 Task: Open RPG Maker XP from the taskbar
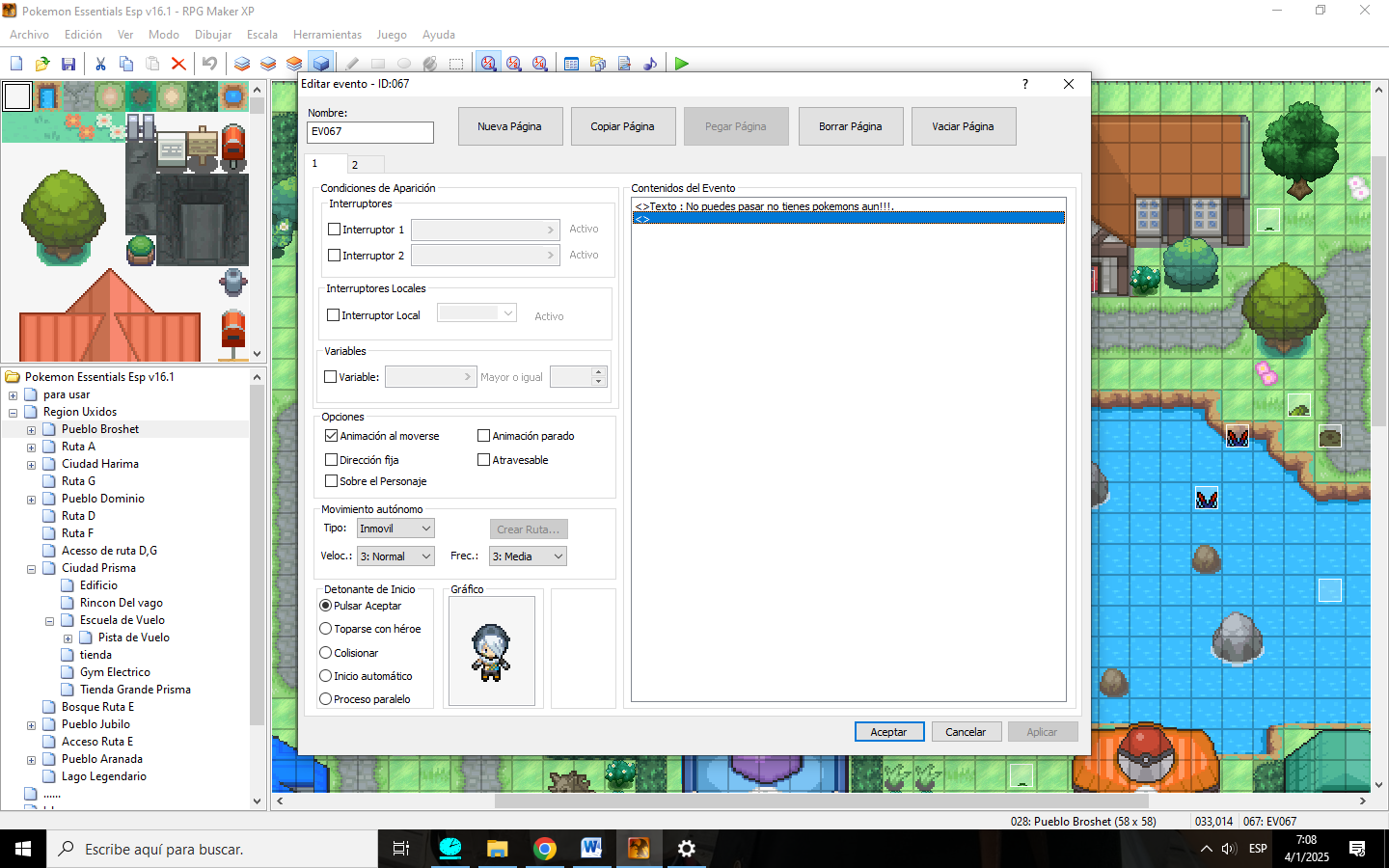click(639, 849)
